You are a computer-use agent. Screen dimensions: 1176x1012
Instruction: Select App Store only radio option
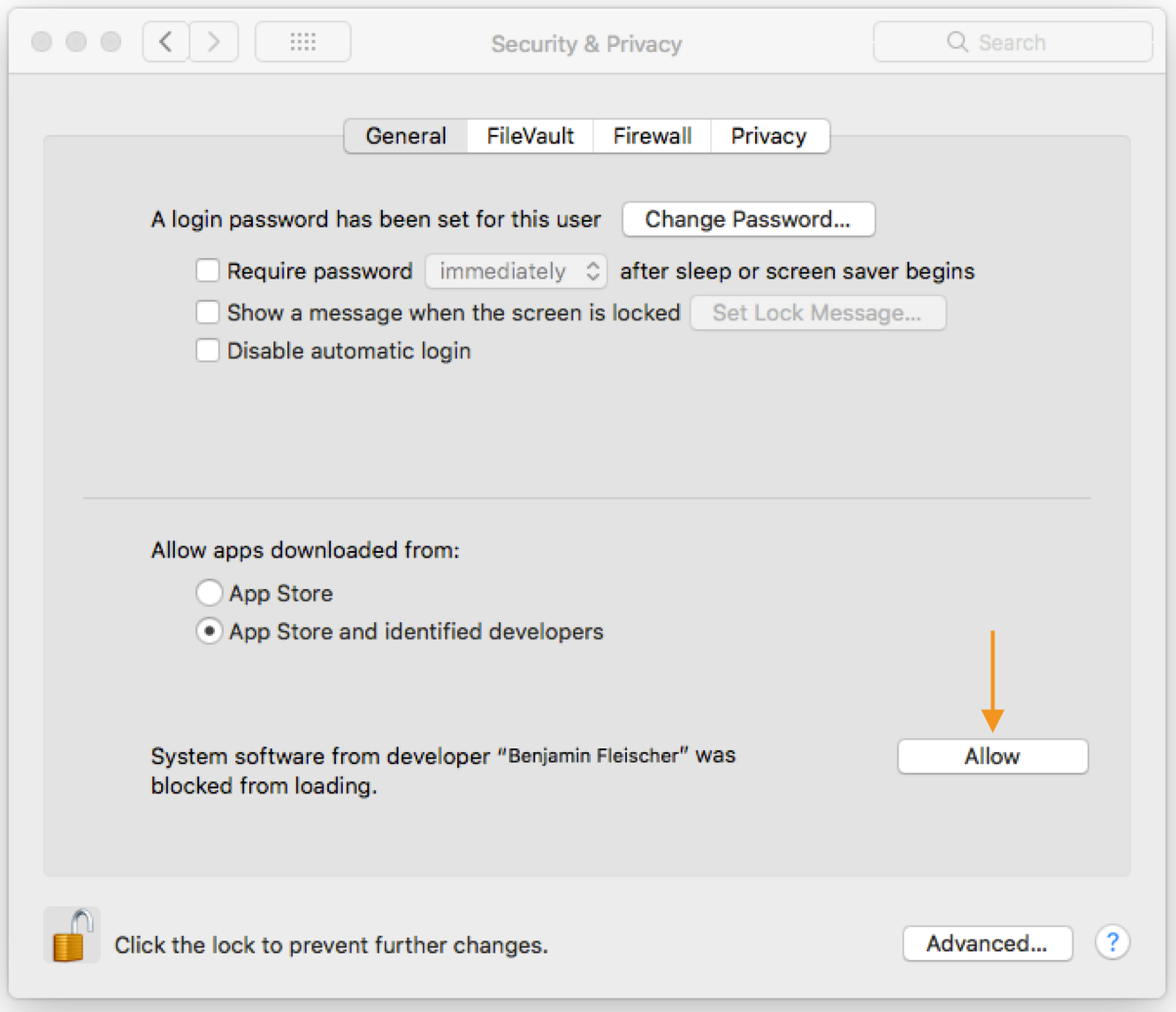209,593
